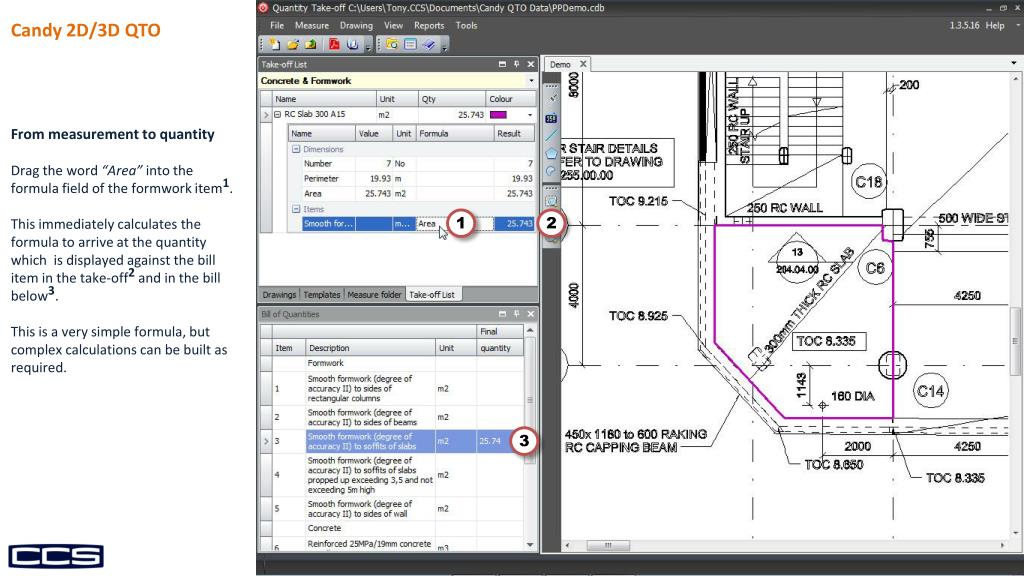This screenshot has width=1024, height=576.
Task: Select the 358 counter tool icon
Action: [x=551, y=118]
